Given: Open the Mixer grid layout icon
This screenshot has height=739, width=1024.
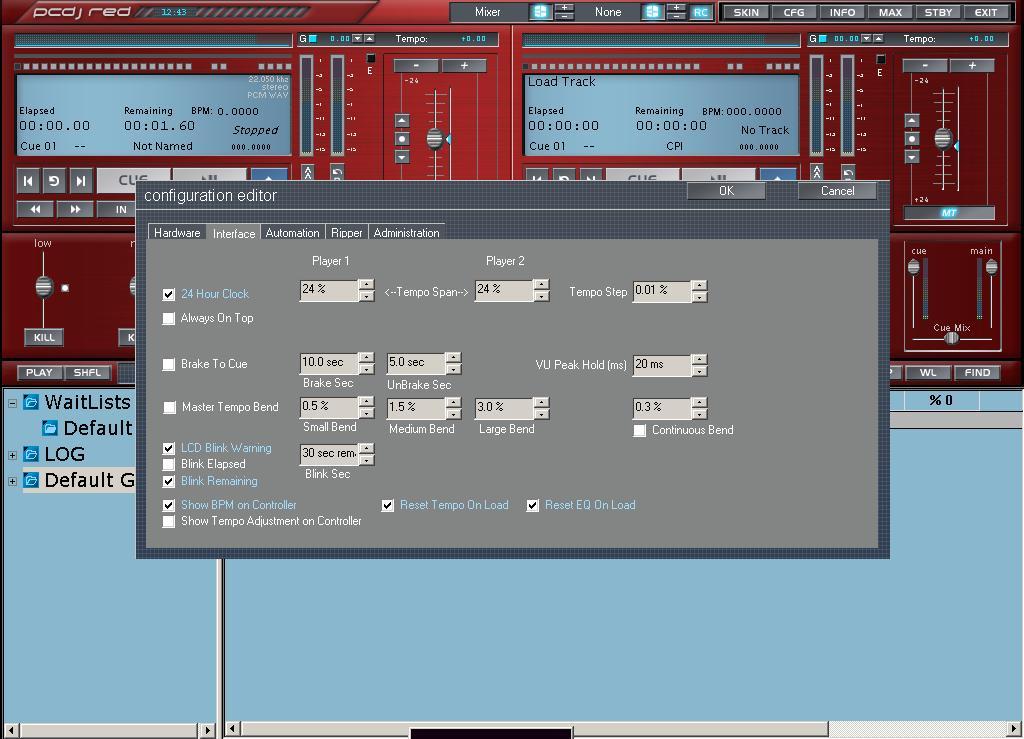Looking at the screenshot, I should coord(540,12).
